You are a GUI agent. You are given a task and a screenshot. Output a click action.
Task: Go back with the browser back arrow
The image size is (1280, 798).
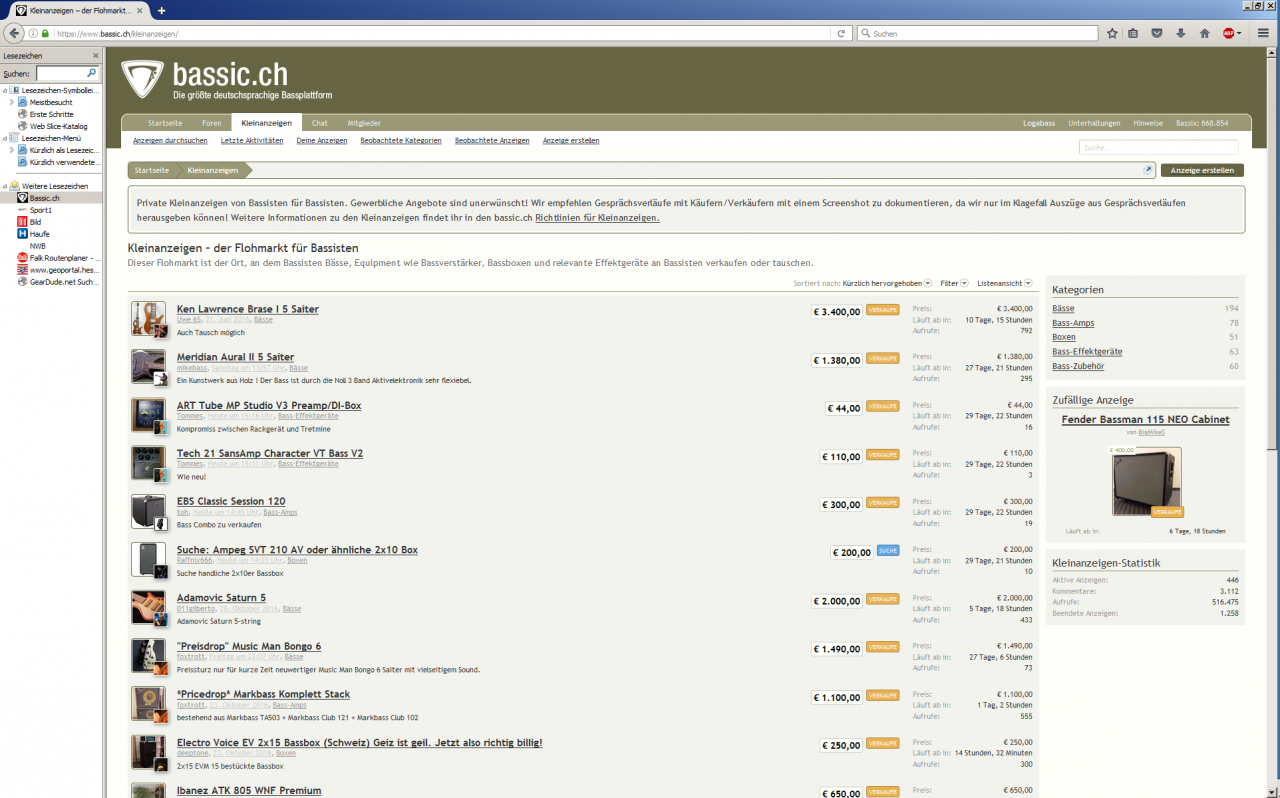(x=15, y=33)
